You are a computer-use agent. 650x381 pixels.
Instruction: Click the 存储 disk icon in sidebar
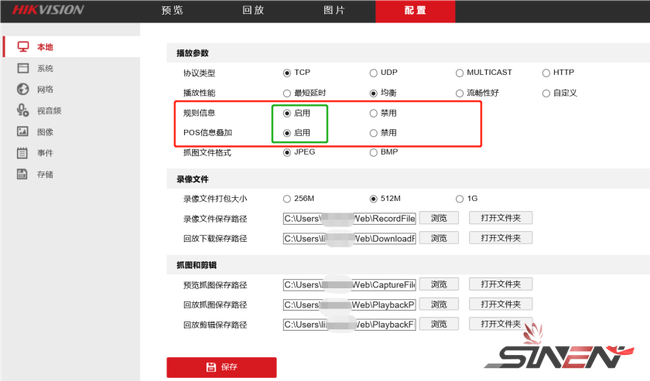tap(22, 174)
